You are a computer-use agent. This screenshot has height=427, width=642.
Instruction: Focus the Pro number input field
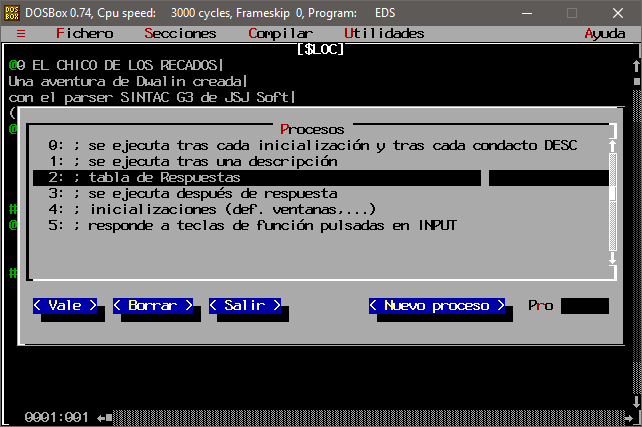[585, 306]
